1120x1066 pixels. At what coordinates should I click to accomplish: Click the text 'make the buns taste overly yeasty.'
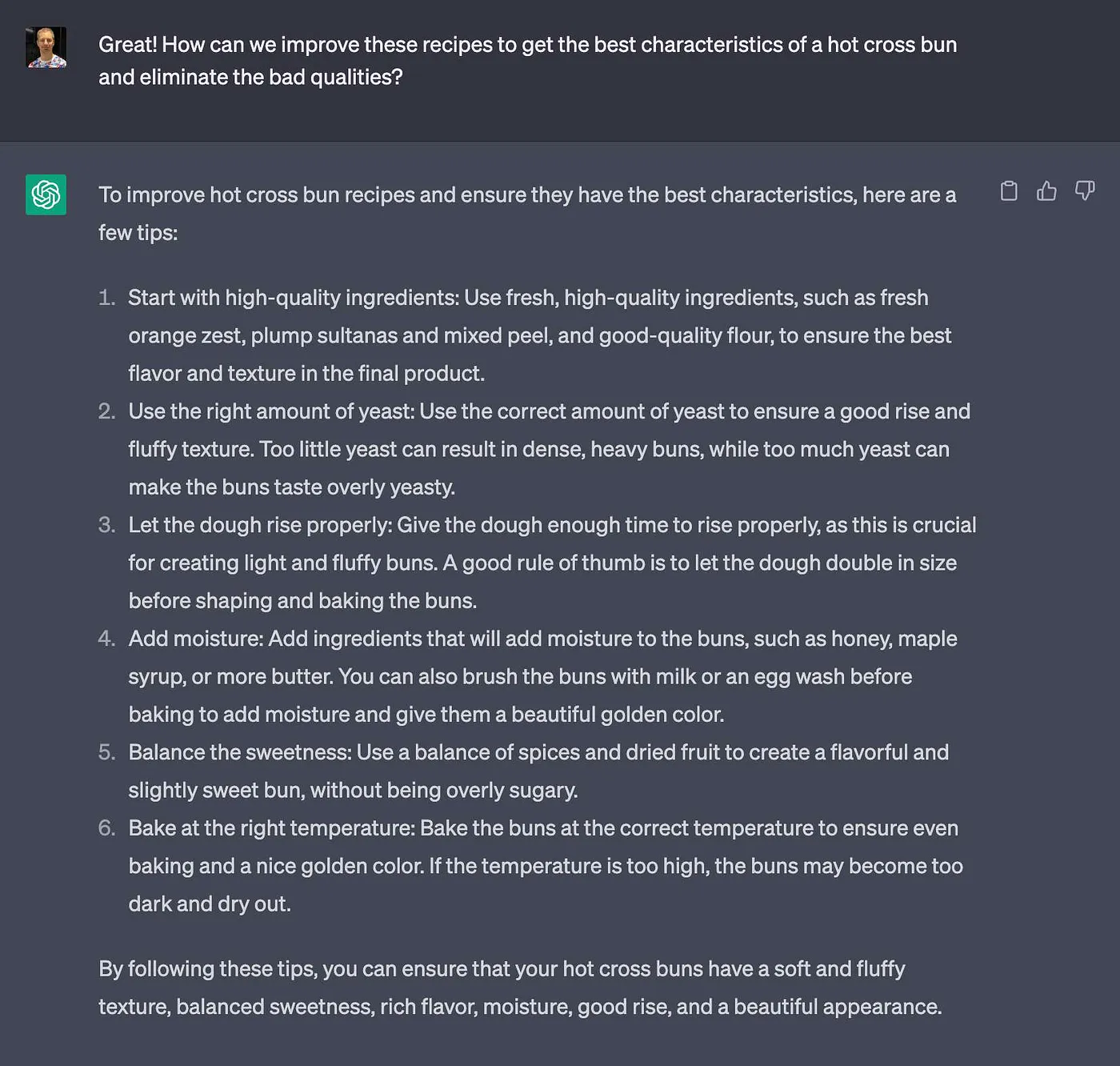291,487
